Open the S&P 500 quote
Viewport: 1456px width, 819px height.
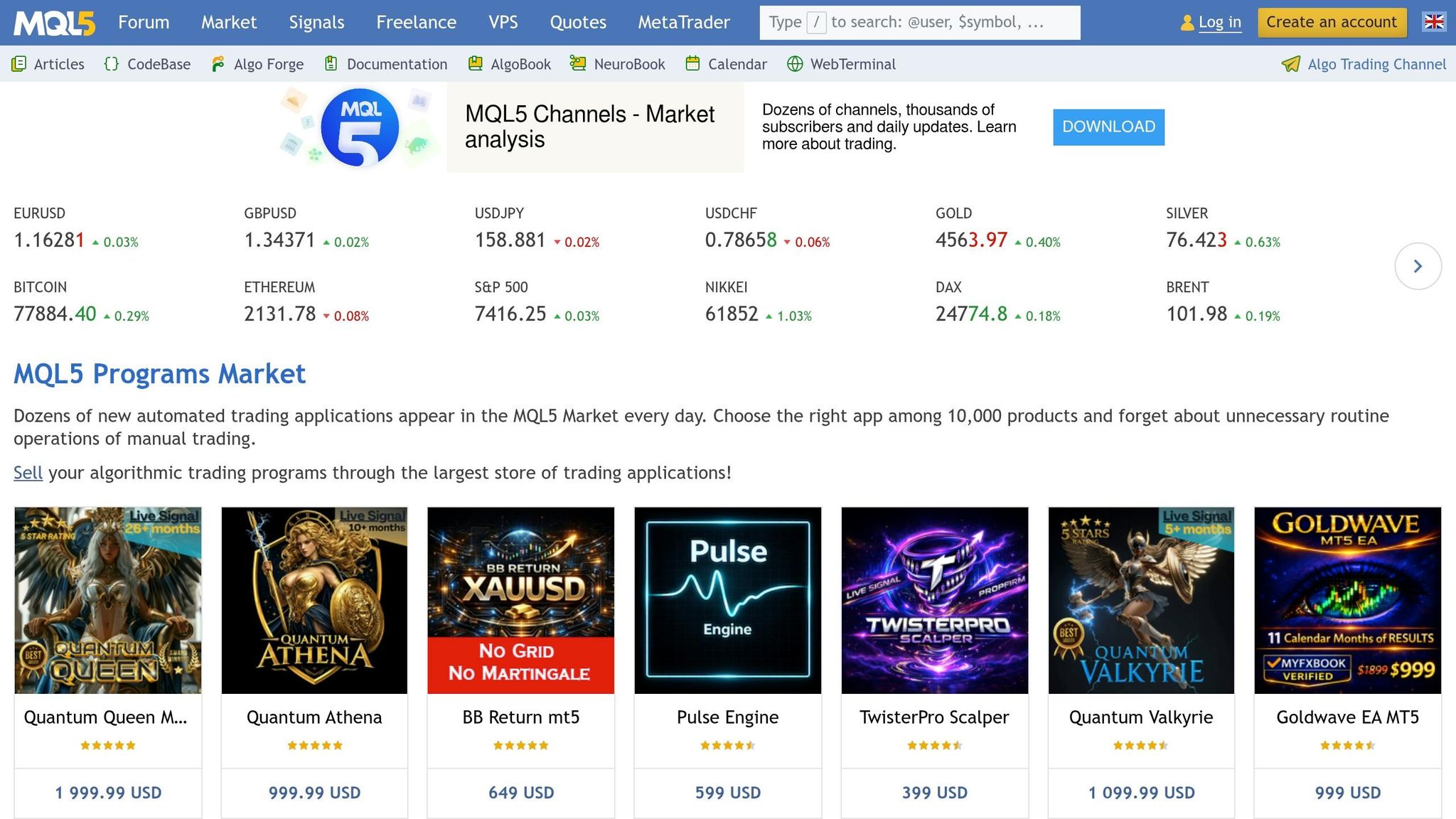[537, 302]
